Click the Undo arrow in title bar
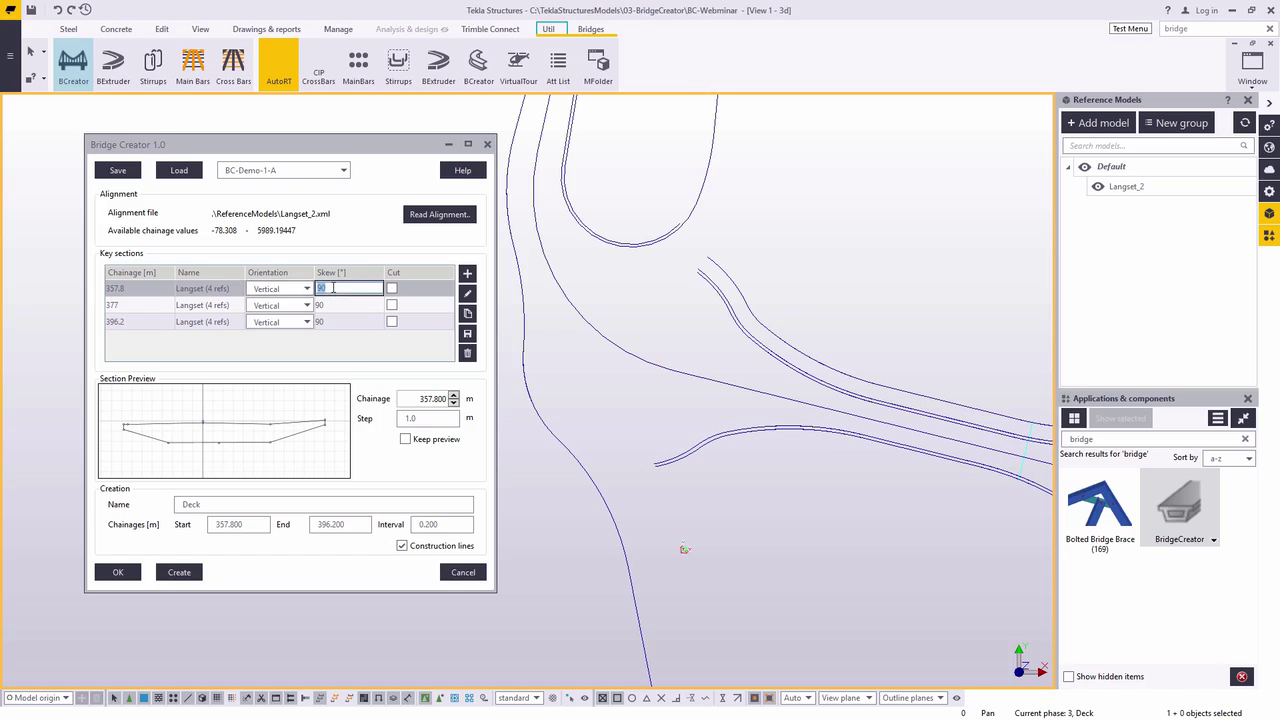This screenshot has height=720, width=1280. point(57,10)
